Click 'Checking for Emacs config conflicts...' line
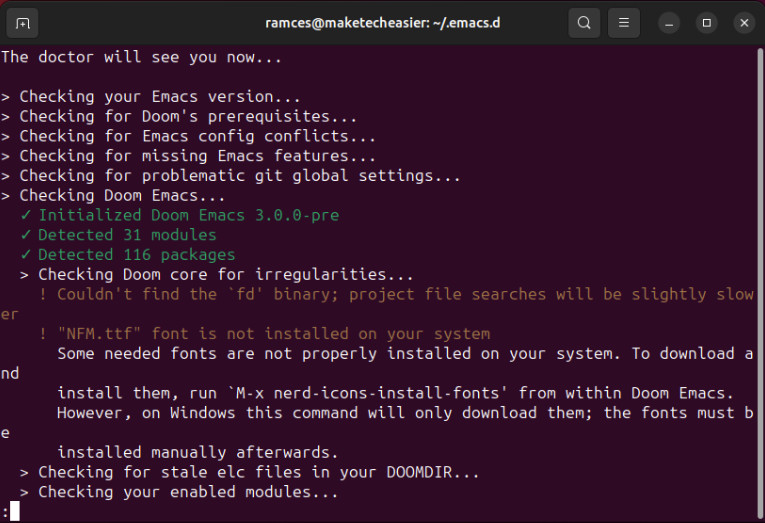Screen dimensions: 765x523 [x=188, y=136]
